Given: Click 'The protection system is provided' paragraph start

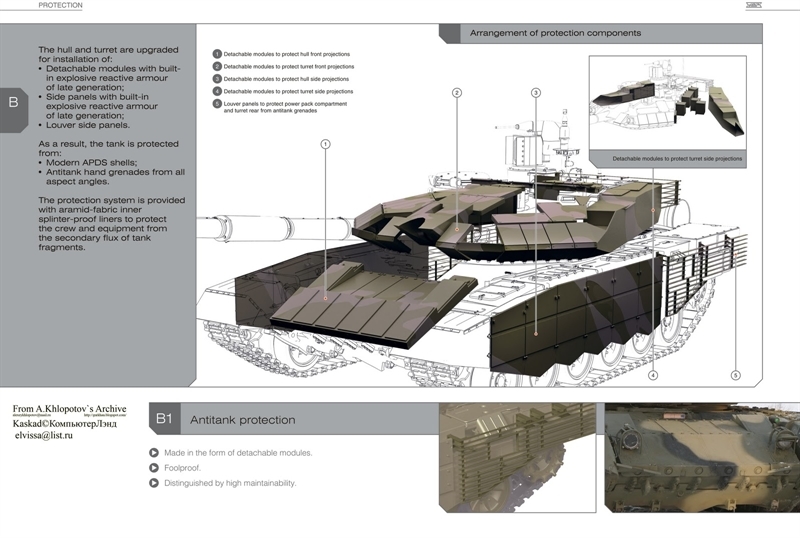Looking at the screenshot, I should [112, 200].
